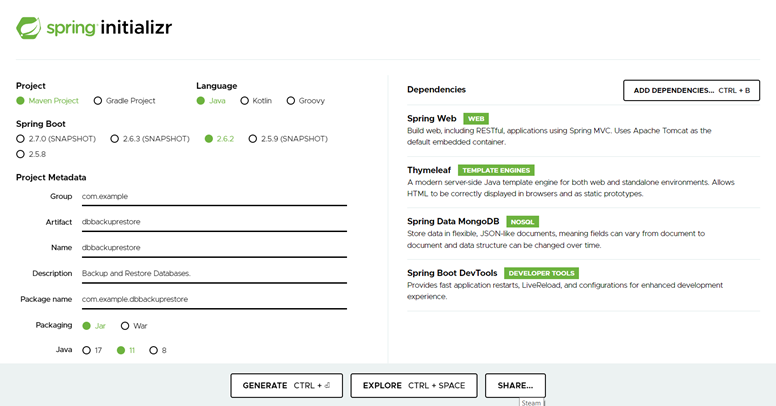Focus the Group input field

pyautogui.click(x=214, y=197)
